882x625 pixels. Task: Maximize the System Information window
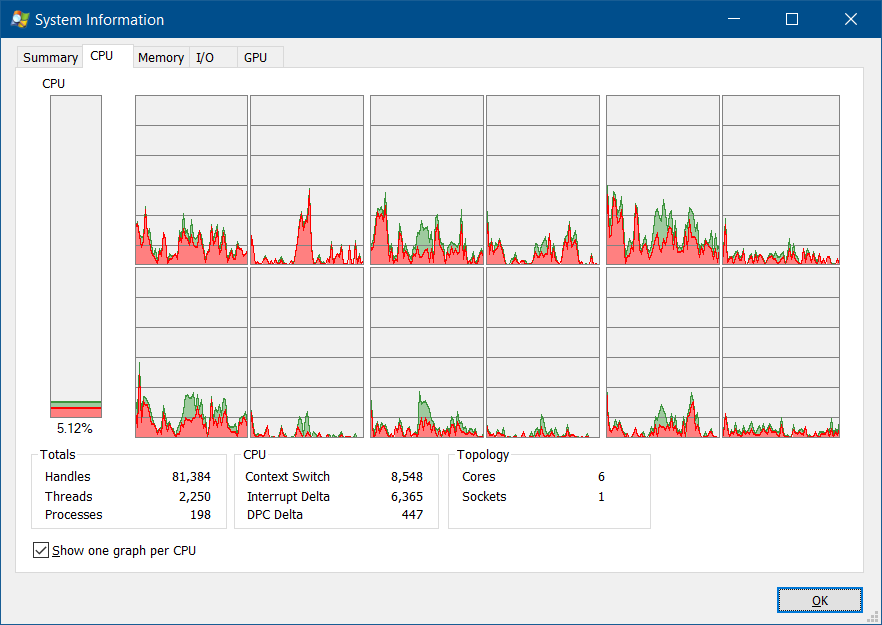[x=792, y=19]
